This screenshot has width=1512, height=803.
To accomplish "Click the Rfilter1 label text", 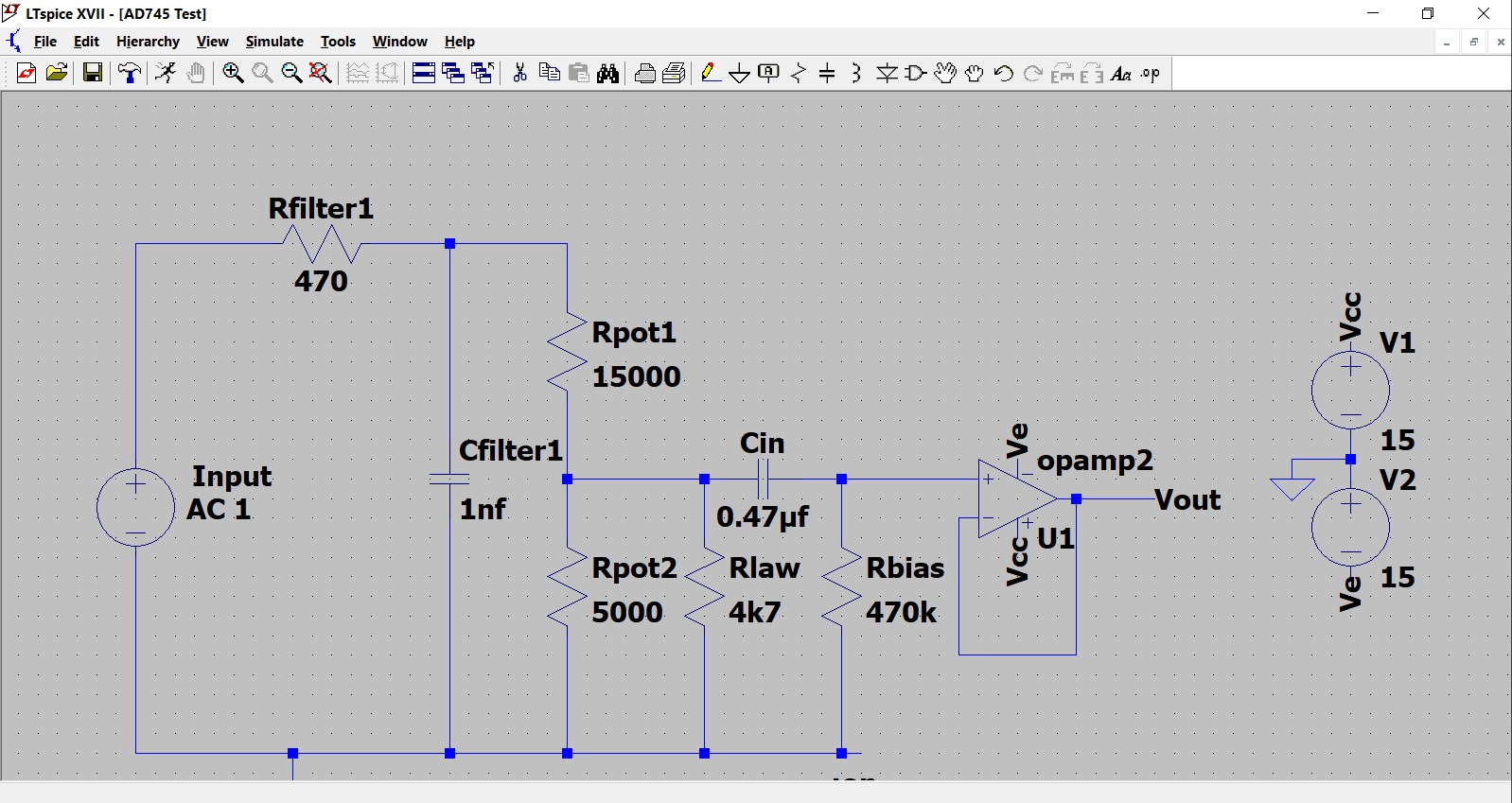I will (321, 208).
